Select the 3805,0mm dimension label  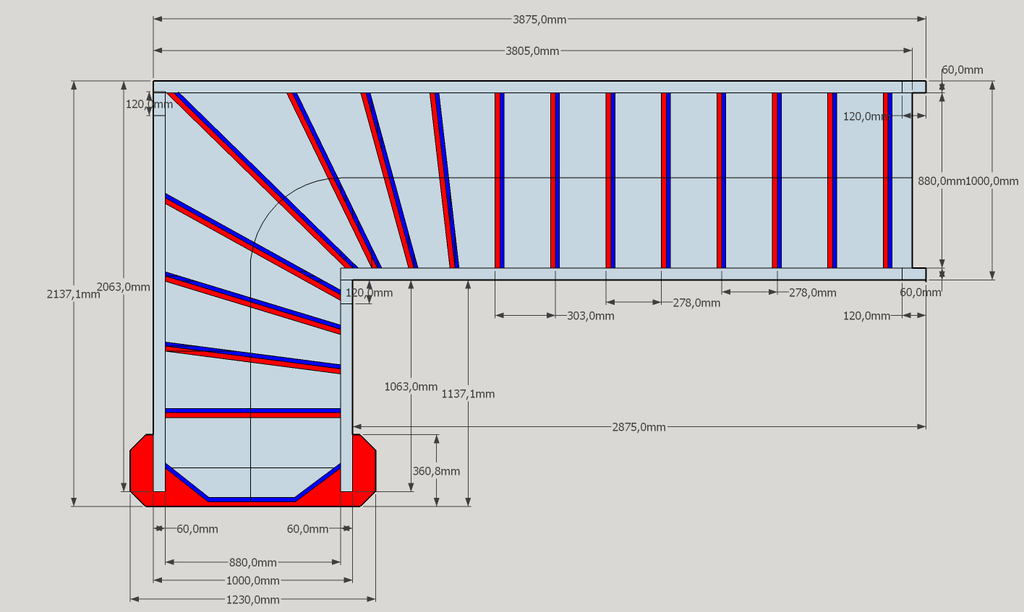click(532, 51)
